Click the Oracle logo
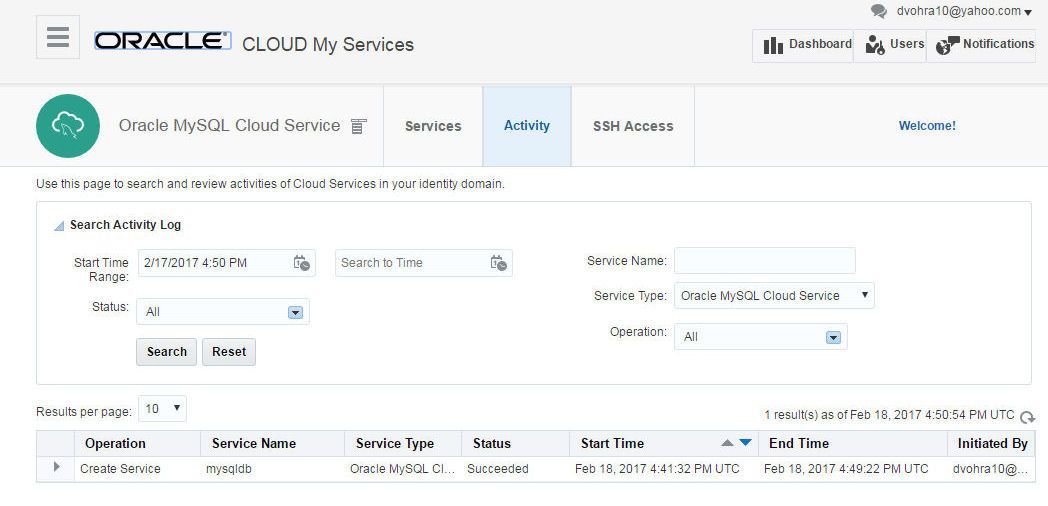 (162, 41)
